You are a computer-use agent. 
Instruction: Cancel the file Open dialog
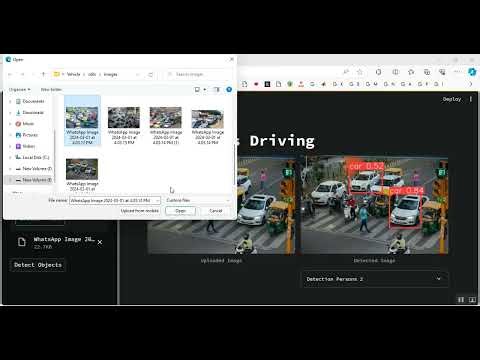click(x=216, y=211)
